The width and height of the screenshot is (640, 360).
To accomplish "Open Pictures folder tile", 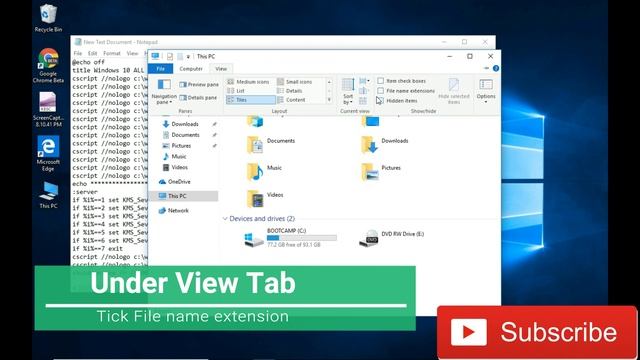I will [381, 171].
